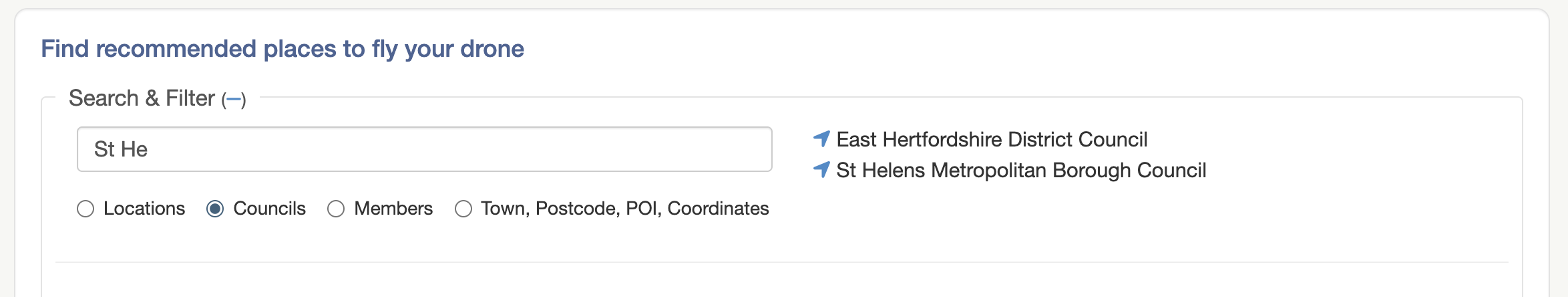Screen dimensions: 1568x297
Task: Click the 'Search & Filter' legend title
Action: [x=142, y=98]
